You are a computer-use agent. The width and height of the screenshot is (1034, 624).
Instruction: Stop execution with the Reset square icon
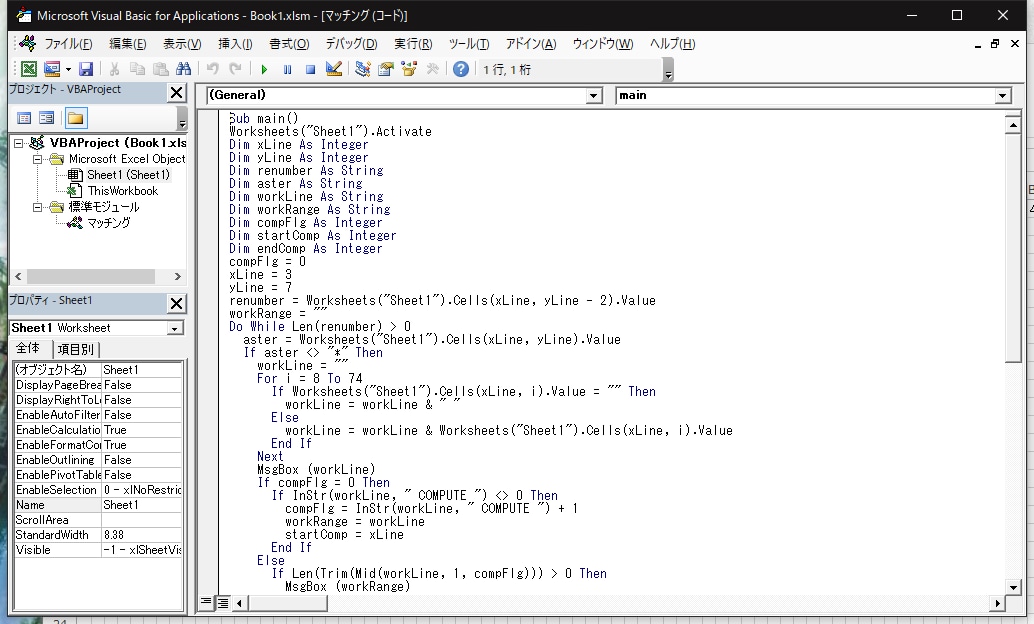311,69
